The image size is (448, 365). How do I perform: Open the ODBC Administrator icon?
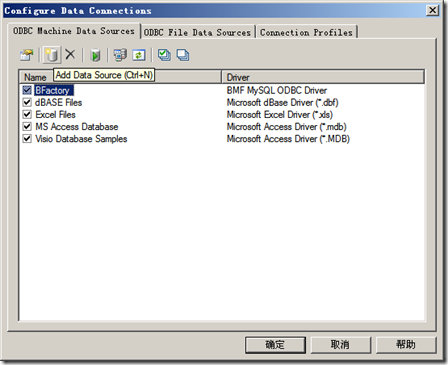click(120, 55)
